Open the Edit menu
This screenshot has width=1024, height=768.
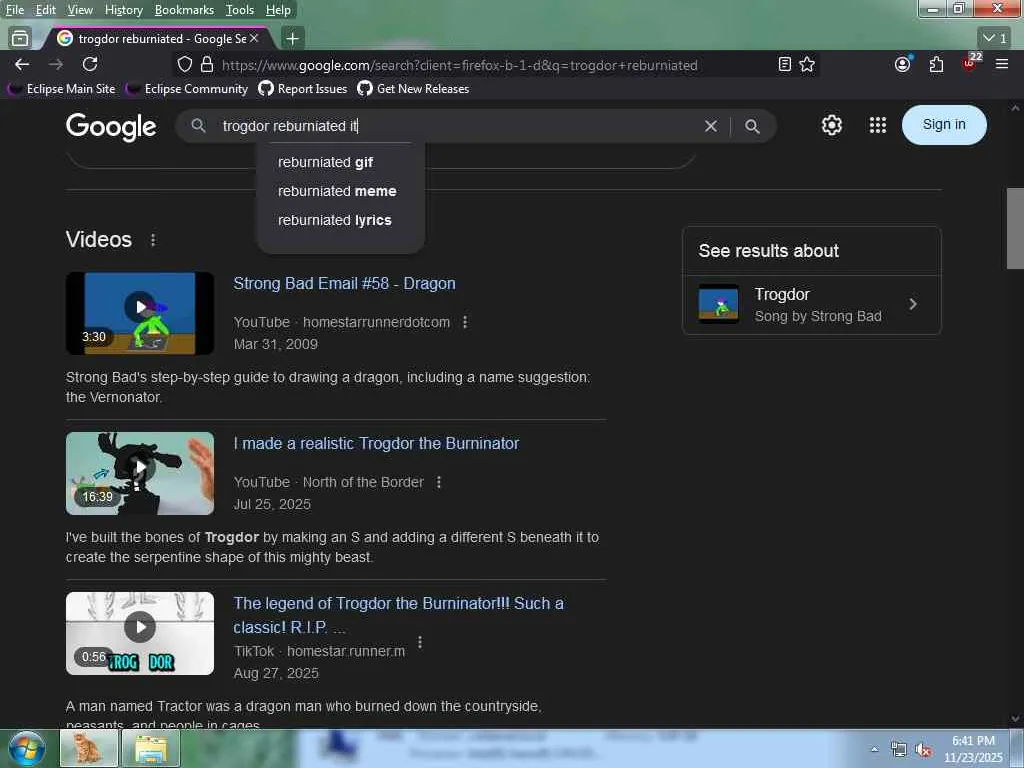45,10
